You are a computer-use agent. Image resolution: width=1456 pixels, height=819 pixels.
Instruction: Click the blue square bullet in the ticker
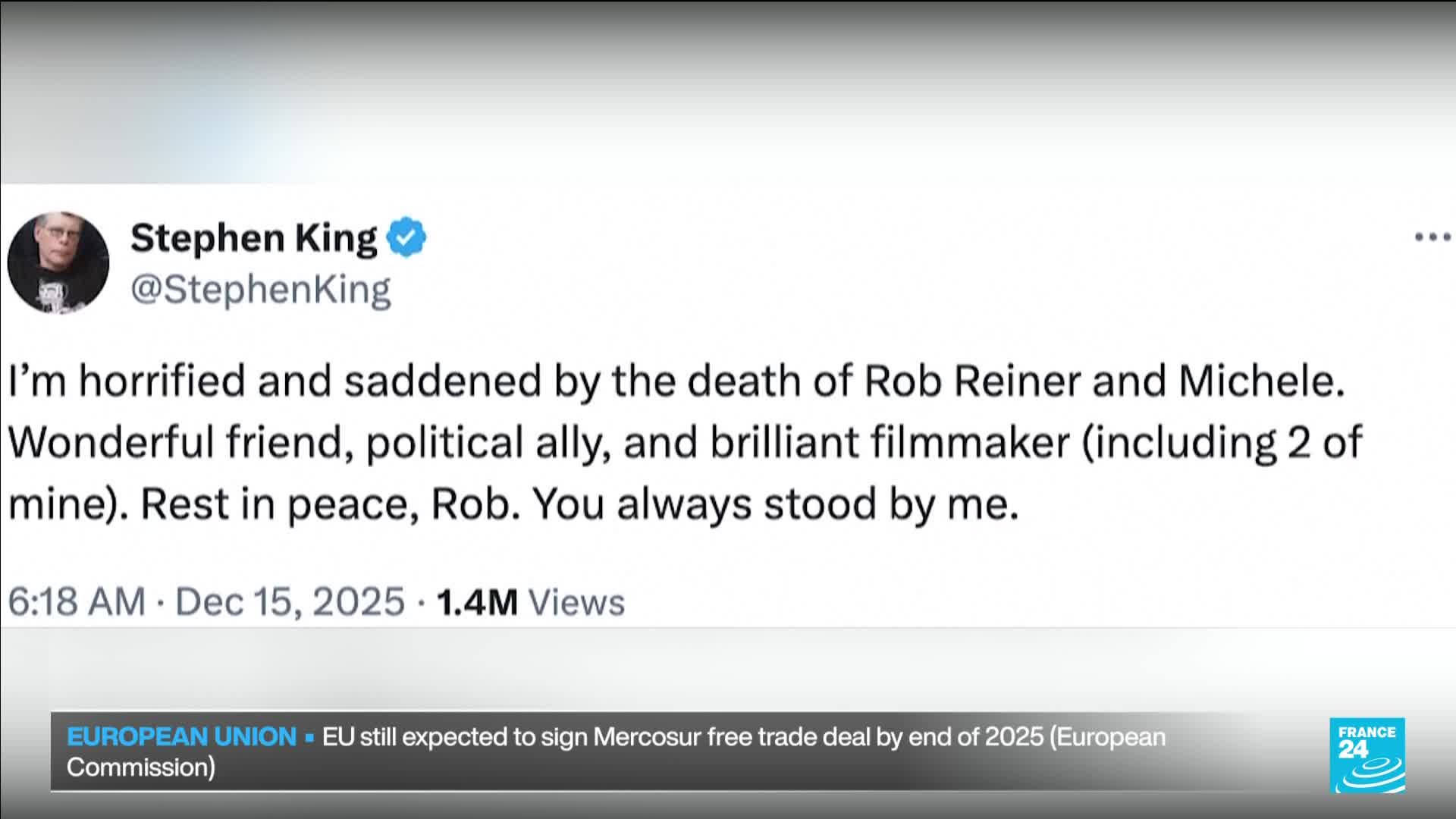[309, 737]
